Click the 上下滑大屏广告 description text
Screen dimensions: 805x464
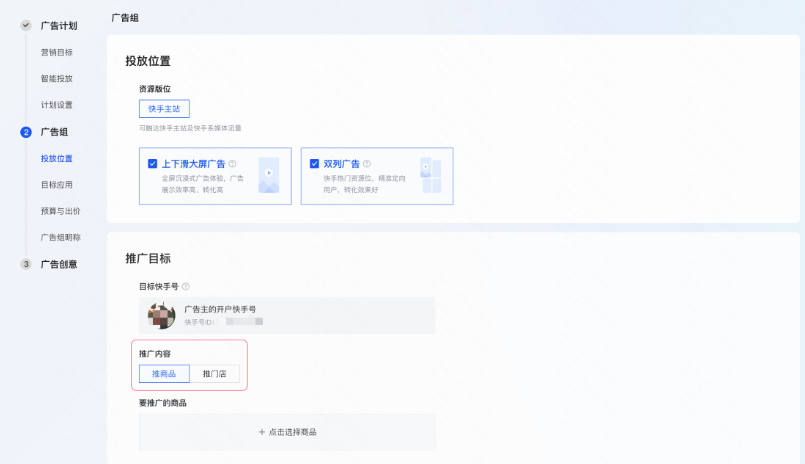203,184
